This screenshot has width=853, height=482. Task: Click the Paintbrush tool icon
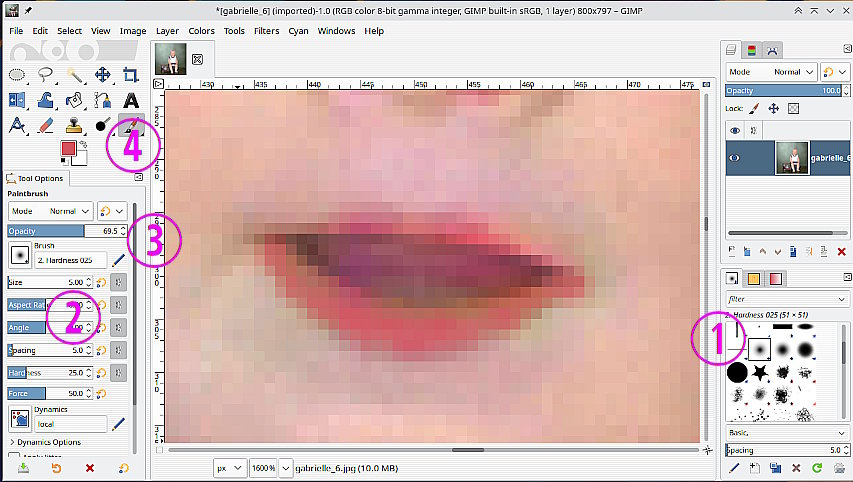(x=130, y=126)
